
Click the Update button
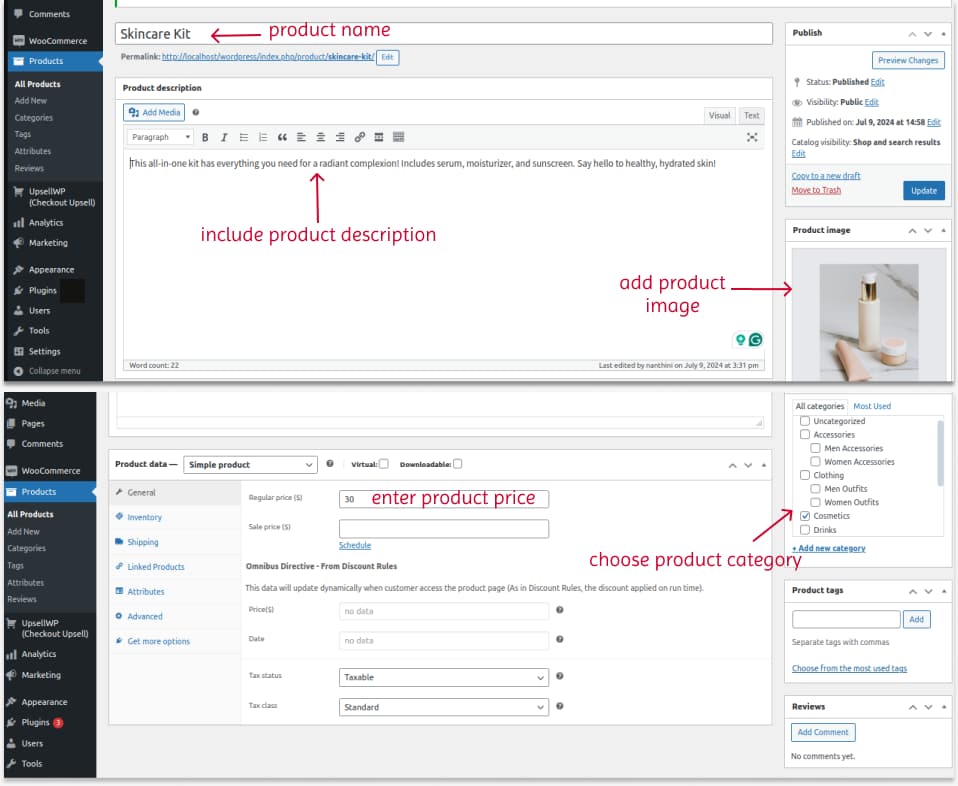coord(924,191)
